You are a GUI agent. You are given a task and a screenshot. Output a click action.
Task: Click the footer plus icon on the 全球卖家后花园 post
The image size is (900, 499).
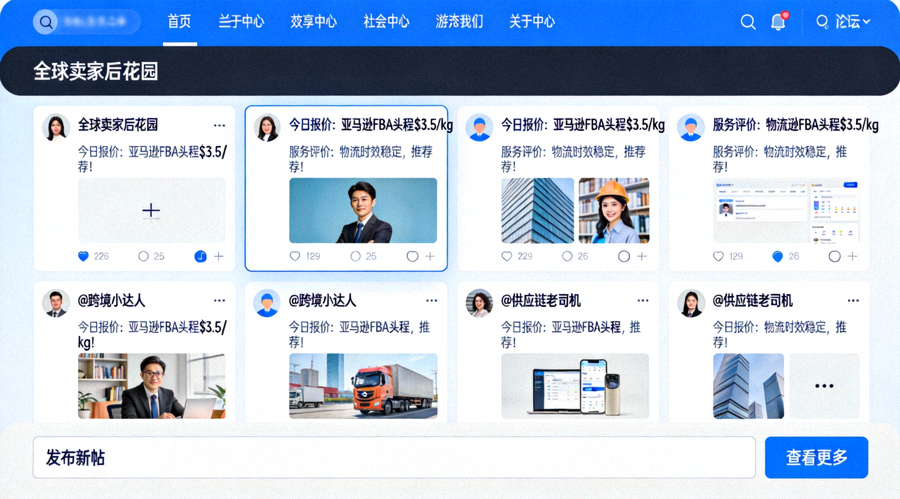[219, 256]
